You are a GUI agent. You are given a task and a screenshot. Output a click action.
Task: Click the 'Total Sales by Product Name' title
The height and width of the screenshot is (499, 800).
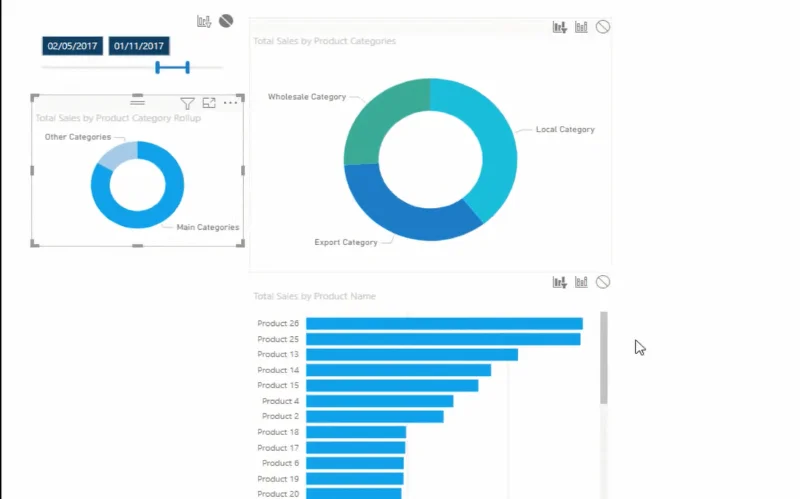[x=314, y=296]
